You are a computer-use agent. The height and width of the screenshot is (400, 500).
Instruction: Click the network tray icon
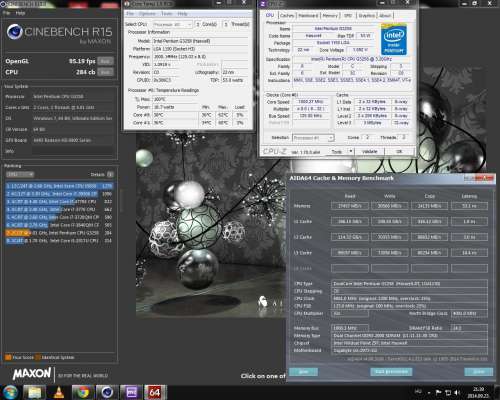click(448, 393)
